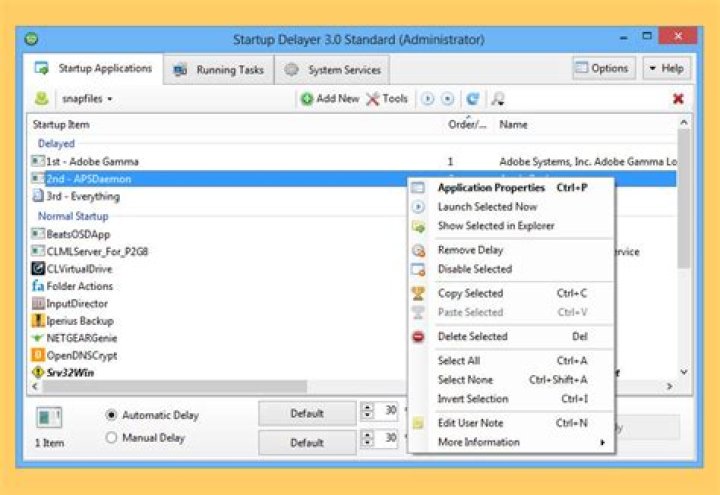
Task: Click the CLVirtualDrive item icon
Action: 38,268
